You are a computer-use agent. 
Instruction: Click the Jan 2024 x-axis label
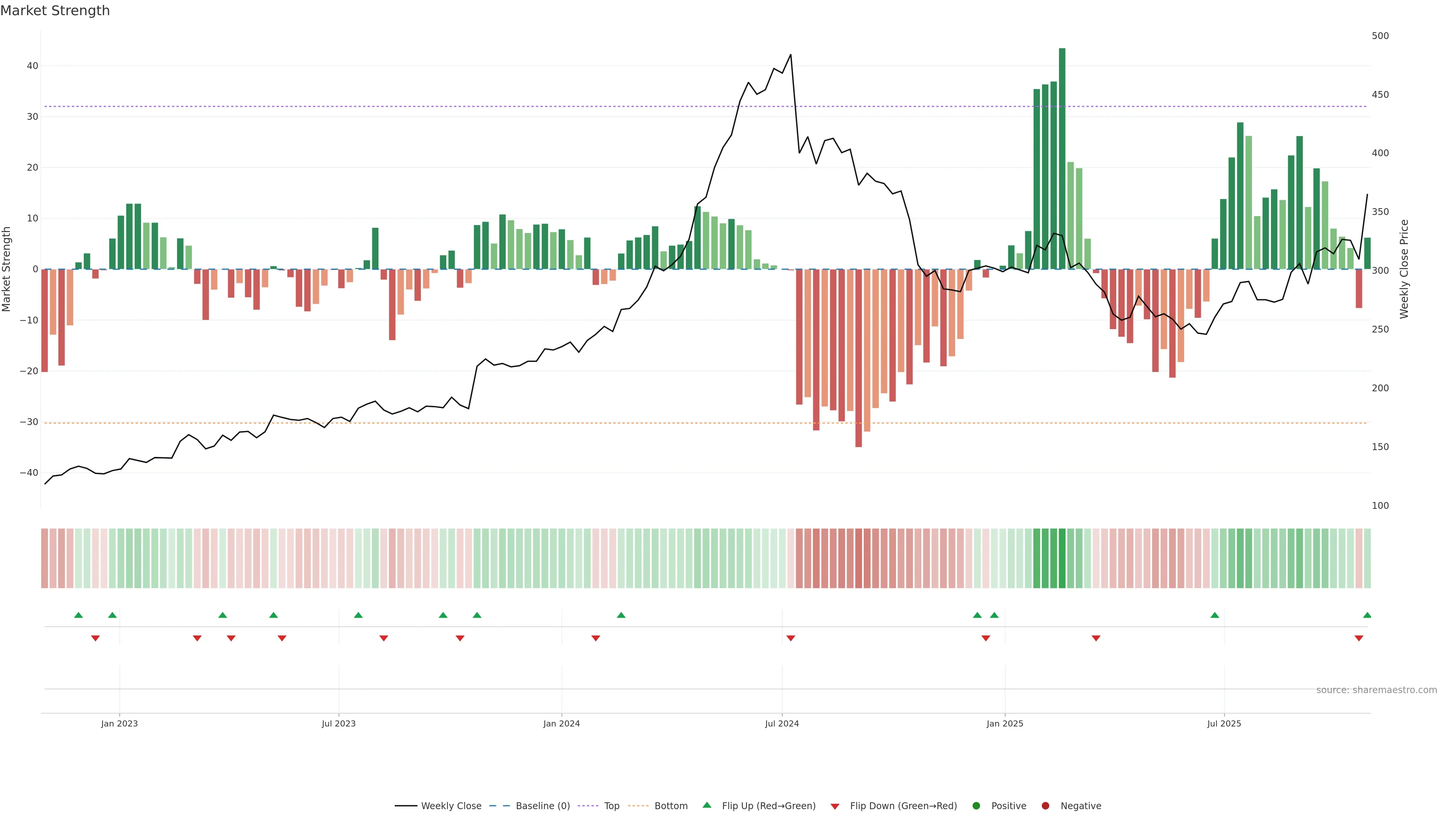[561, 723]
